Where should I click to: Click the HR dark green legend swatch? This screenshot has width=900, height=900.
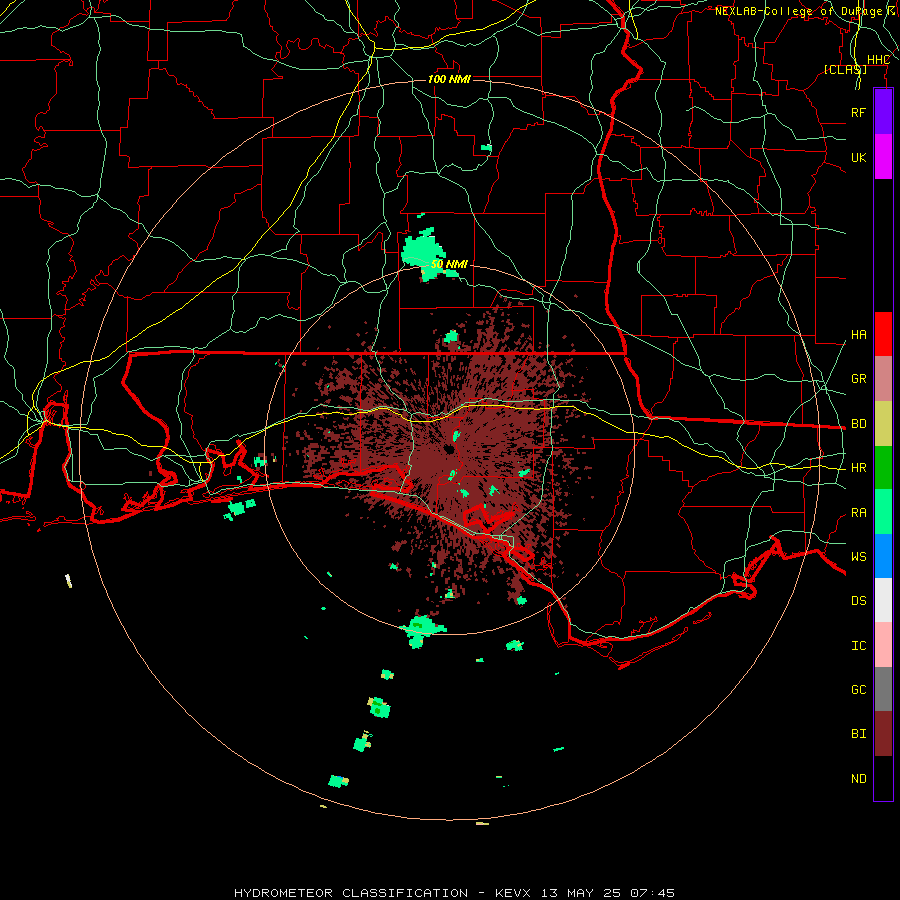click(883, 468)
